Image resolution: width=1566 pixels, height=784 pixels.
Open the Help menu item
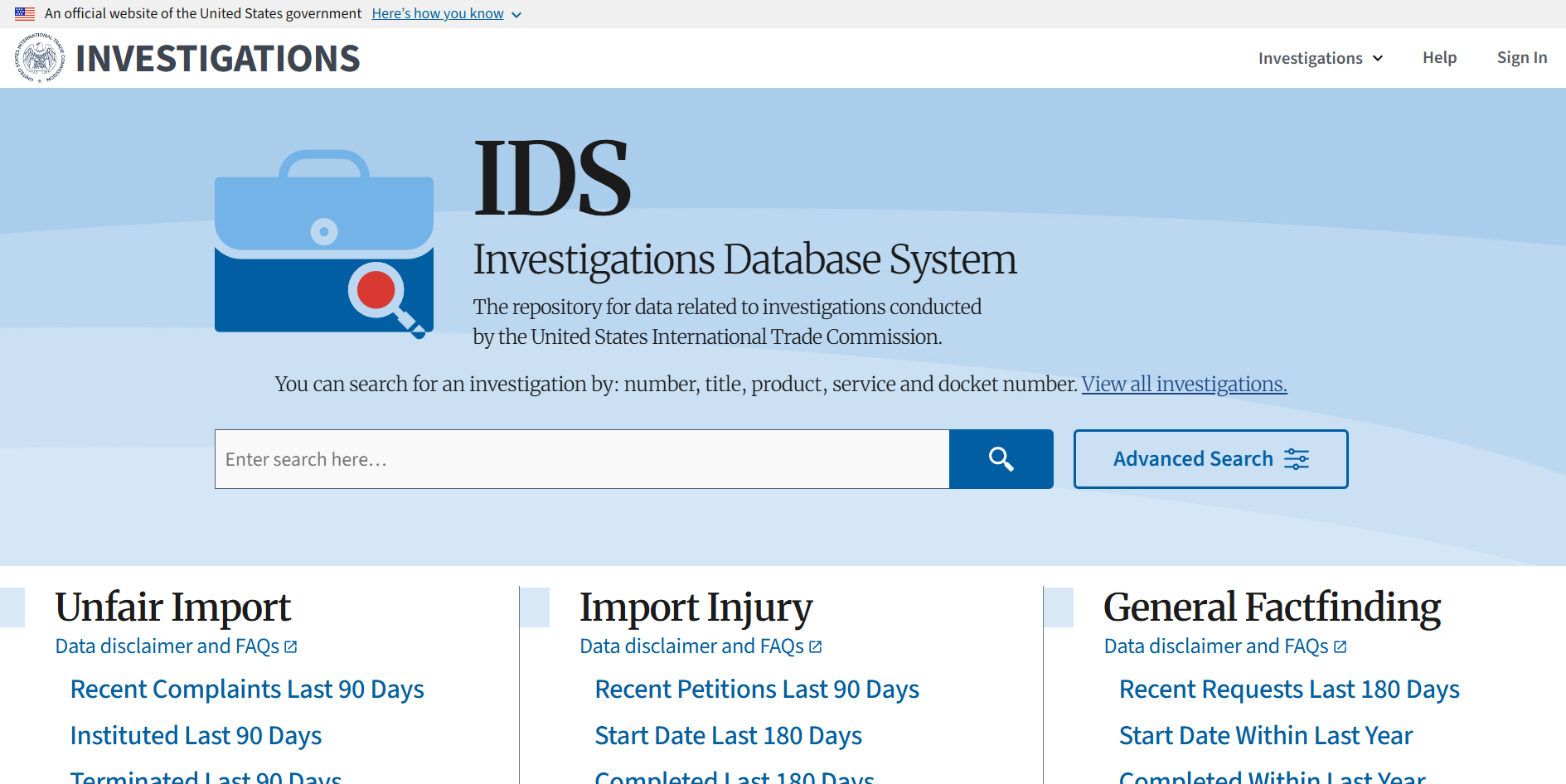[1440, 58]
